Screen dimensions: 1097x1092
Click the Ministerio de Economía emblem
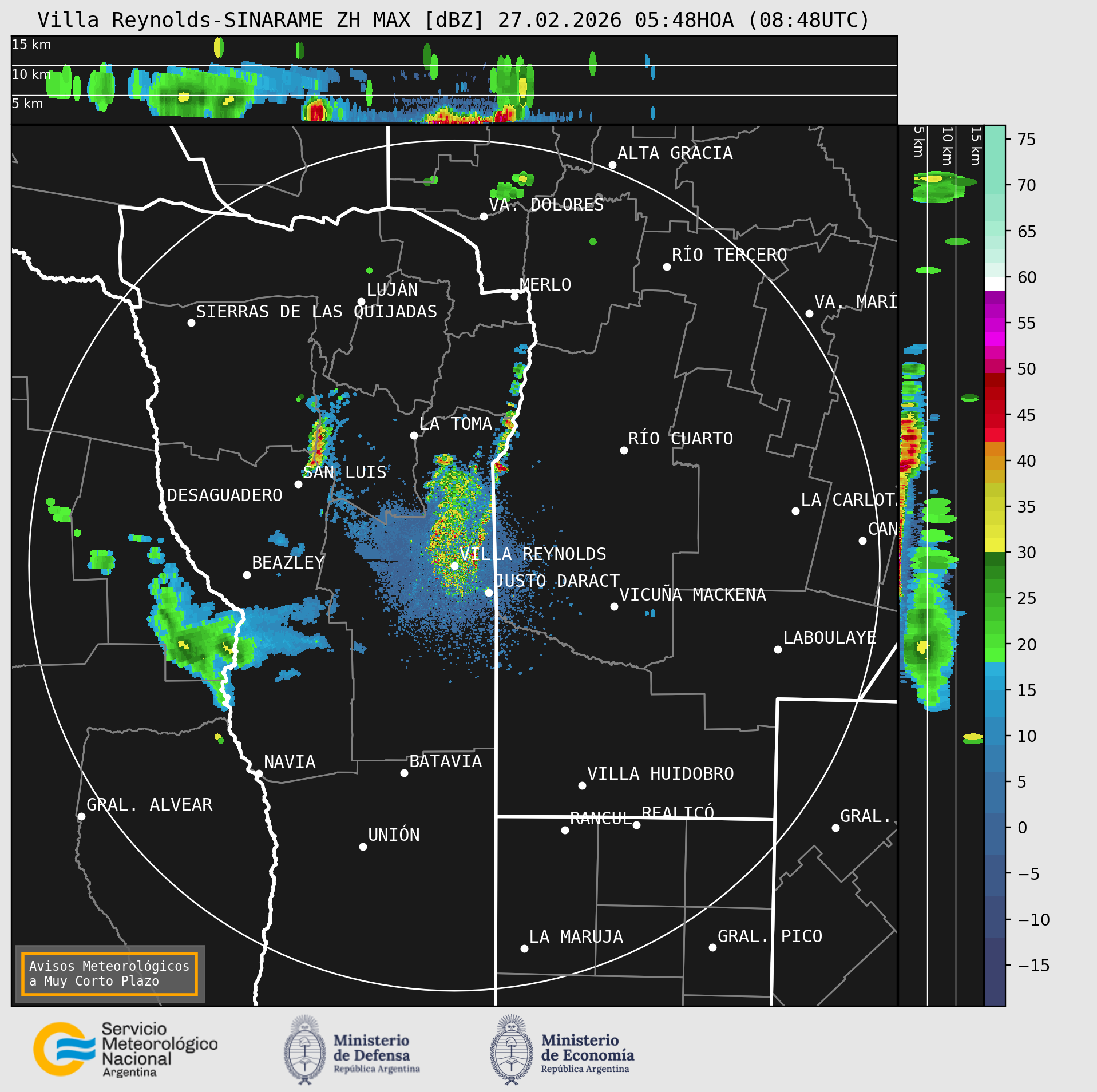tap(512, 1050)
